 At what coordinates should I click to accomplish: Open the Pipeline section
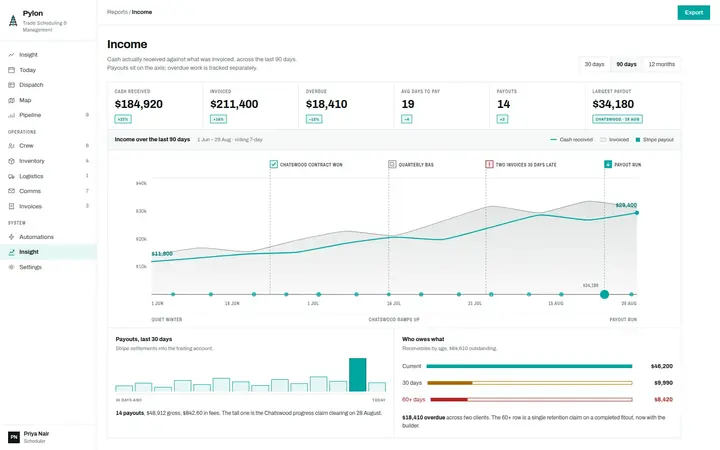coord(48,115)
